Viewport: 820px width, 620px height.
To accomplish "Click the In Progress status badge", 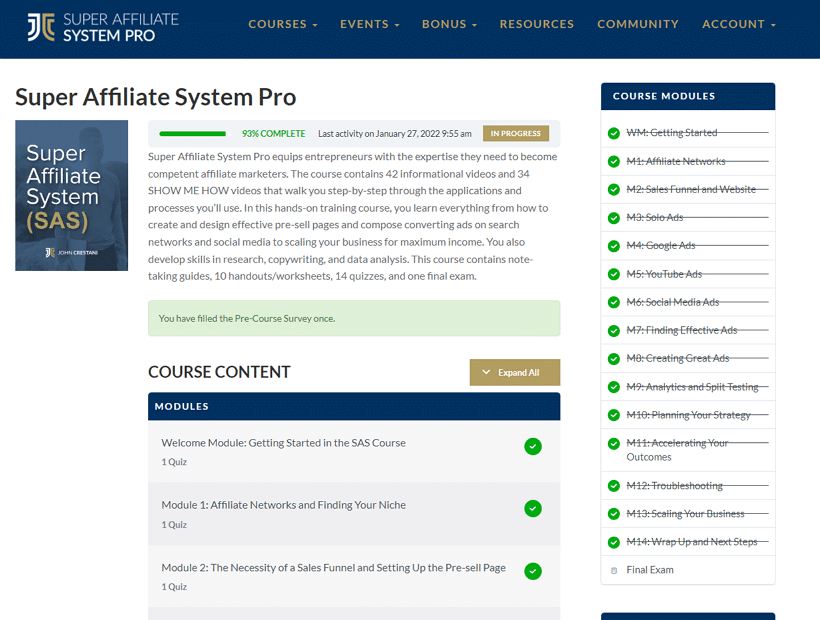I will (516, 133).
